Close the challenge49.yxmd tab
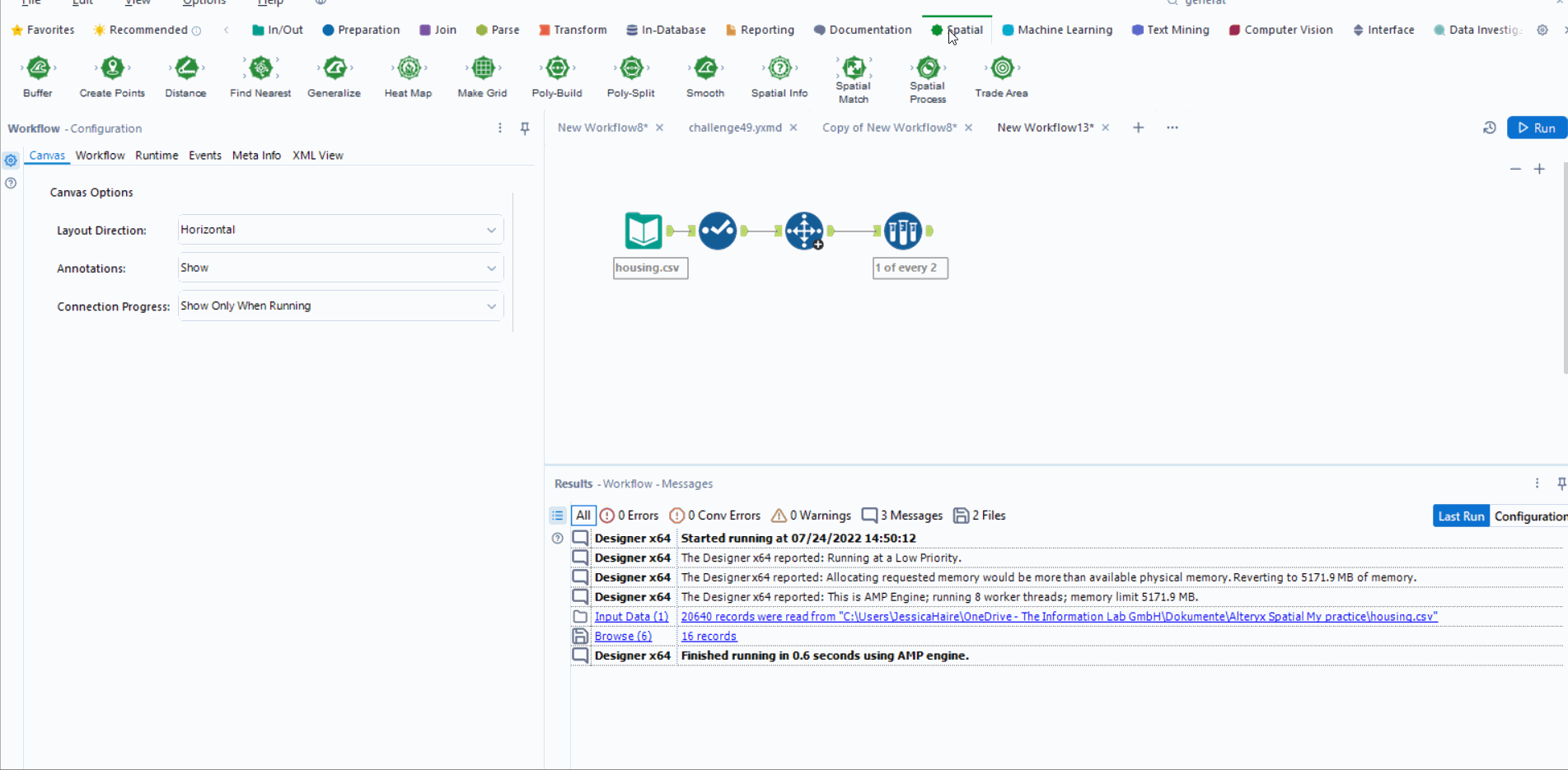 [793, 128]
